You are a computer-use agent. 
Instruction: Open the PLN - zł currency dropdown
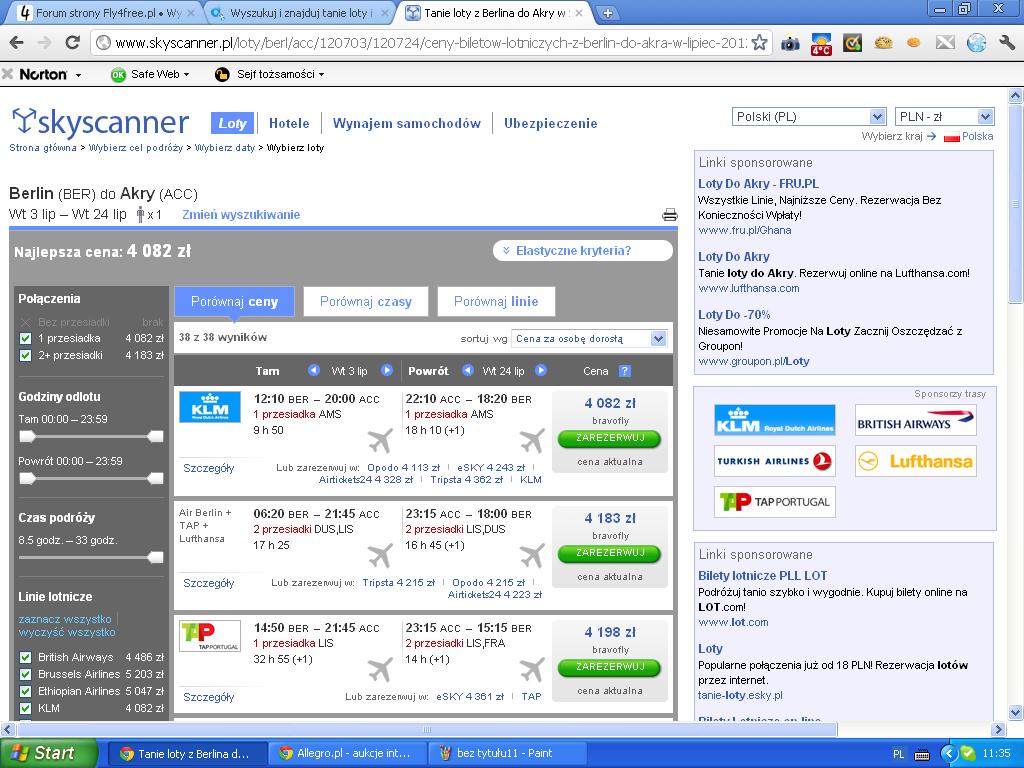tap(944, 117)
